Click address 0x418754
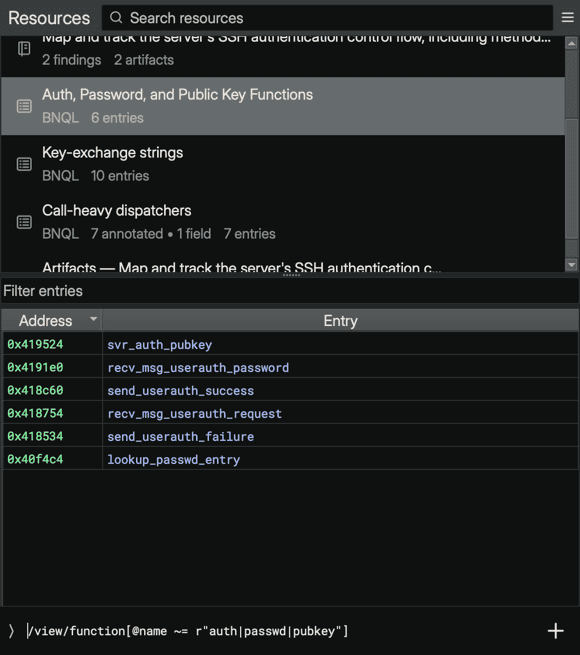This screenshot has width=580, height=655. point(35,413)
